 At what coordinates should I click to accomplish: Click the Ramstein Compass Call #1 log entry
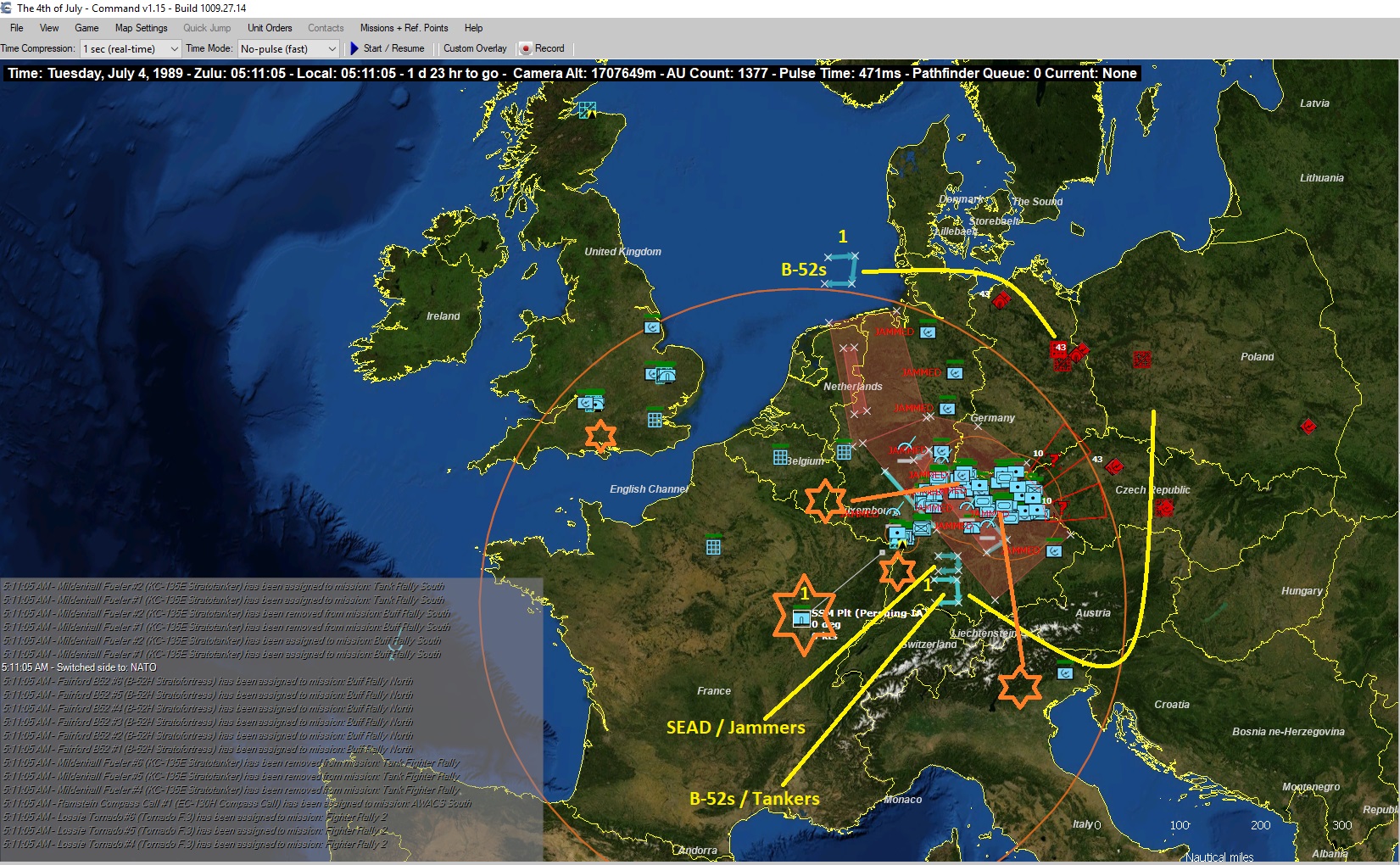pyautogui.click(x=237, y=803)
